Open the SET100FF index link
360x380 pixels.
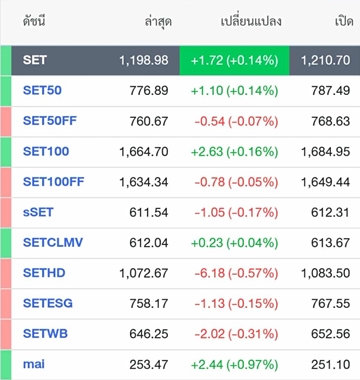point(53,182)
